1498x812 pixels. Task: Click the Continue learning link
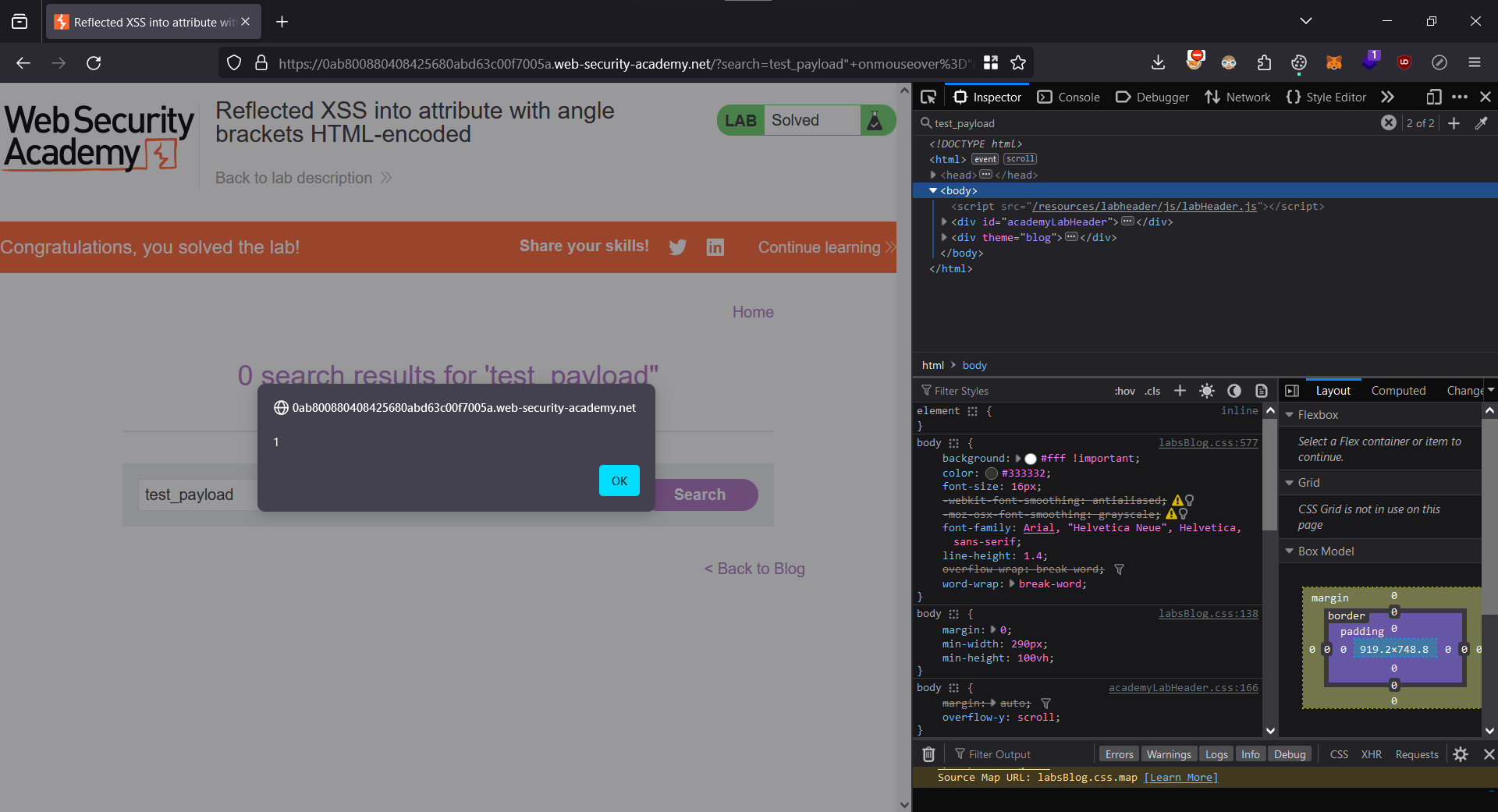click(826, 247)
